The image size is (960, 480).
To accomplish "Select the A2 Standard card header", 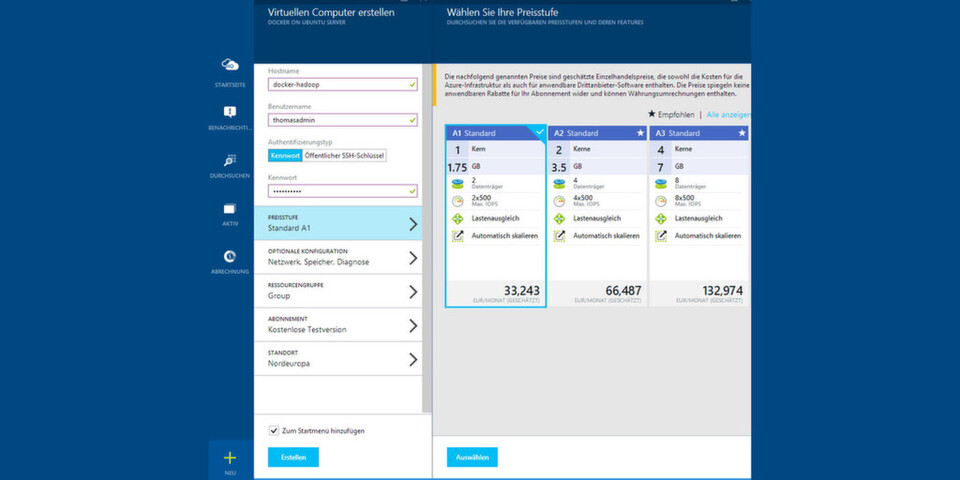I will click(597, 133).
